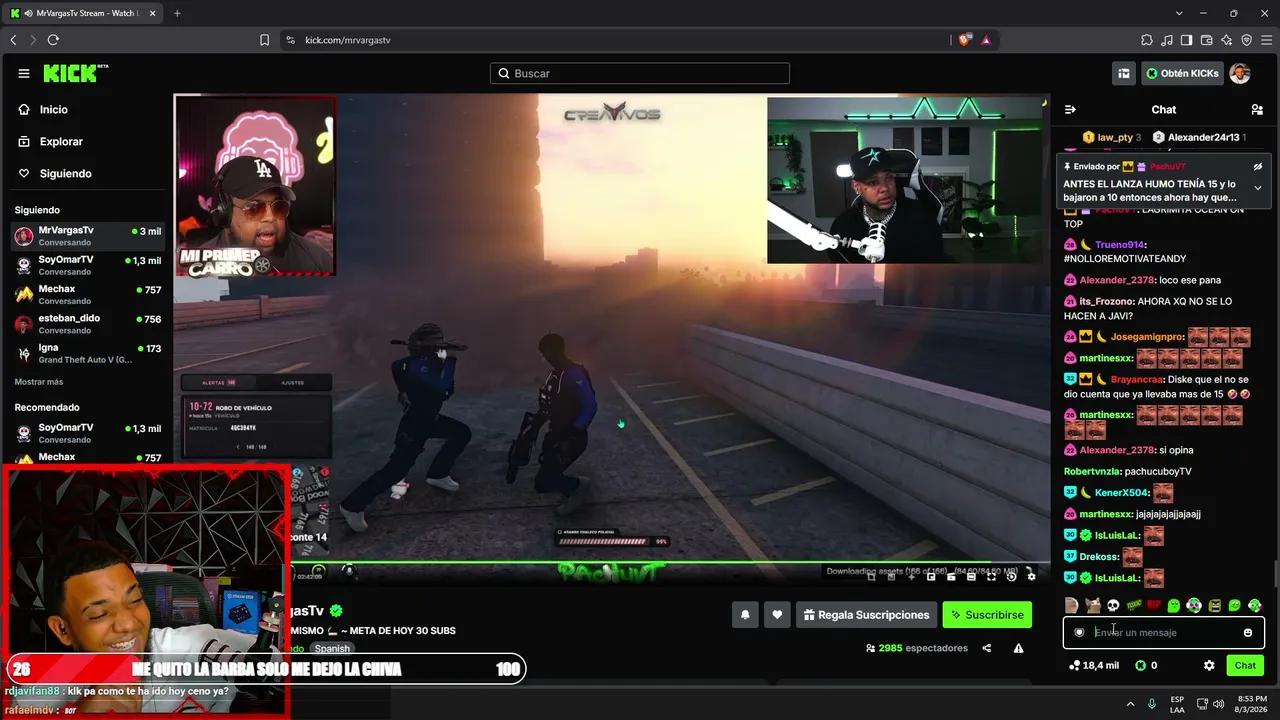The image size is (1280, 720).
Task: Show the browser sidebar panel
Action: 1186,40
